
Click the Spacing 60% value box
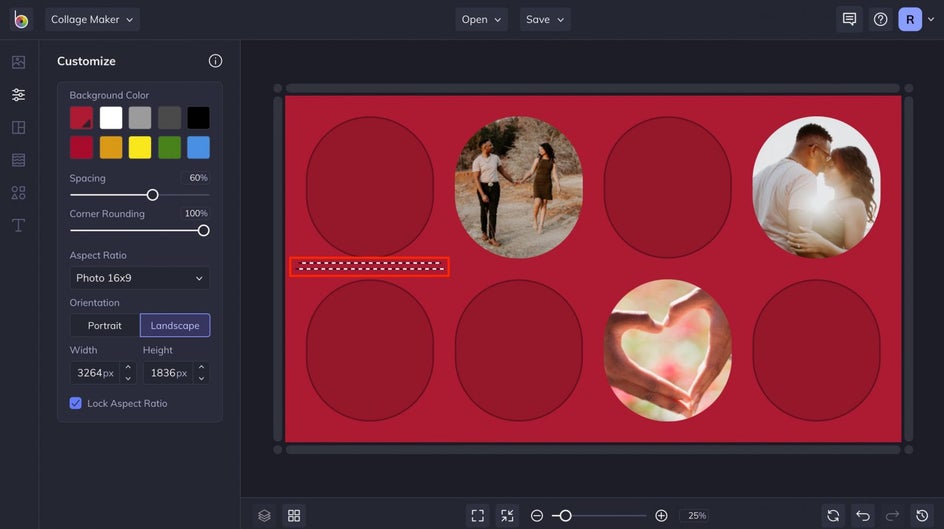click(196, 178)
